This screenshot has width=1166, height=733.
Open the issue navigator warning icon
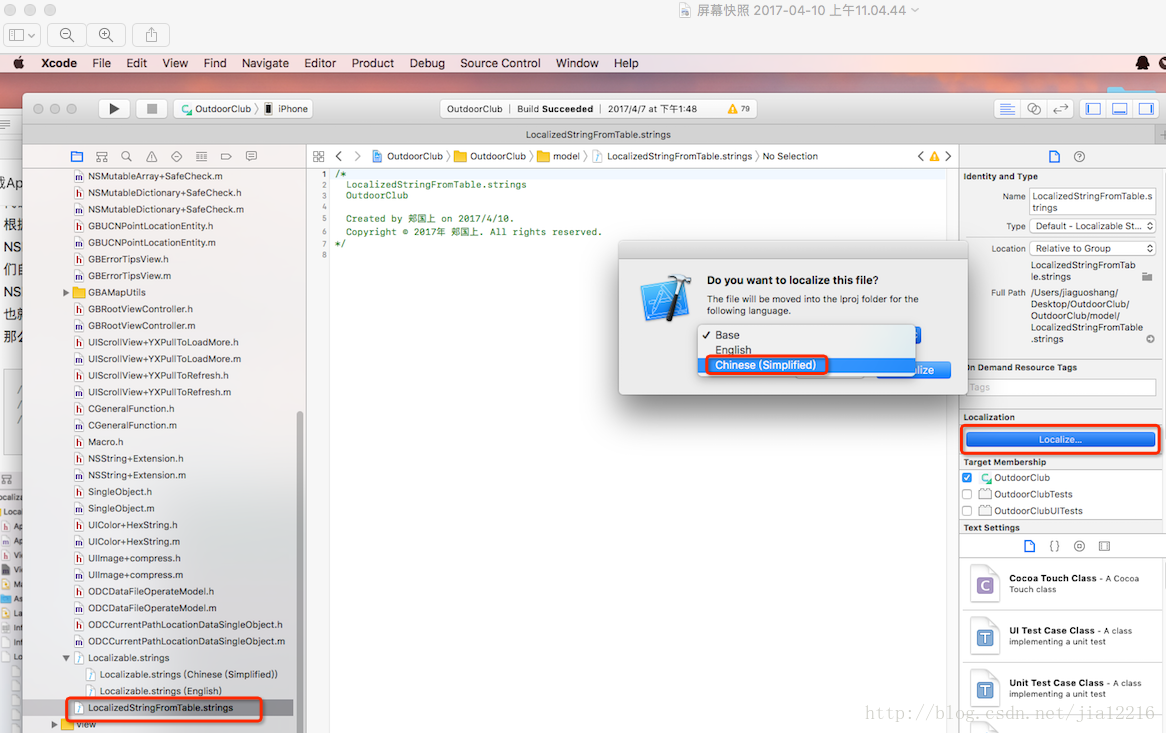tap(152, 156)
